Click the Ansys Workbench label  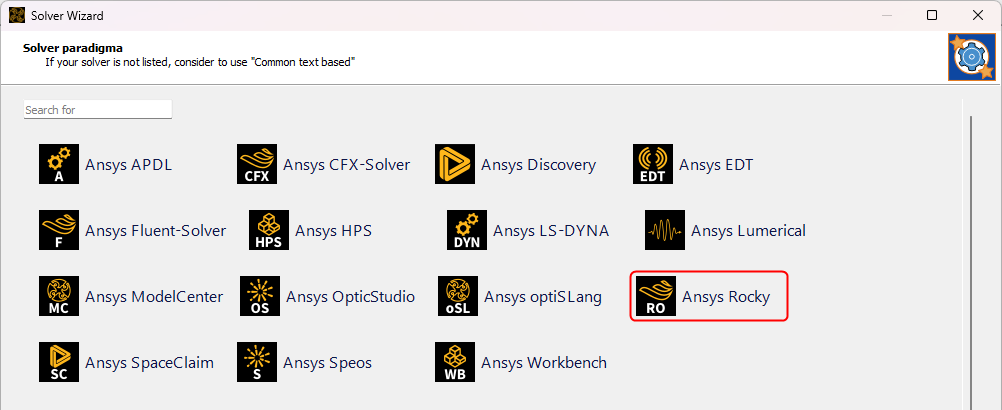(x=544, y=363)
